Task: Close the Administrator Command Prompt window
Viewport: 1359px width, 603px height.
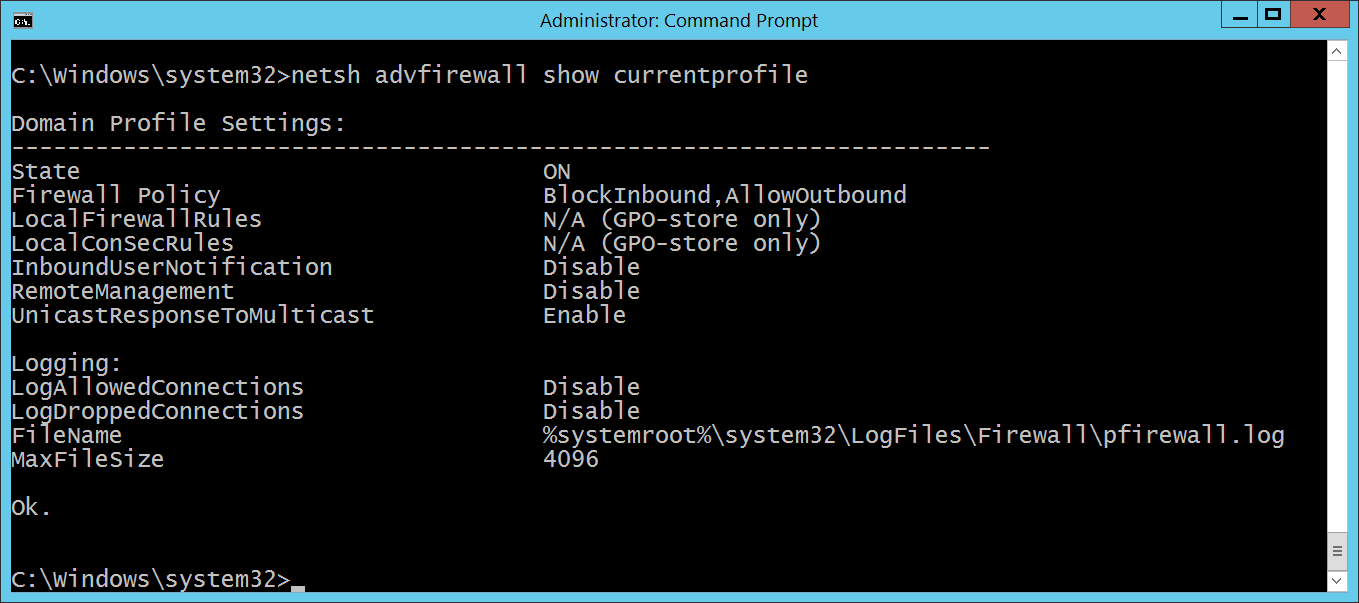Action: (1321, 15)
